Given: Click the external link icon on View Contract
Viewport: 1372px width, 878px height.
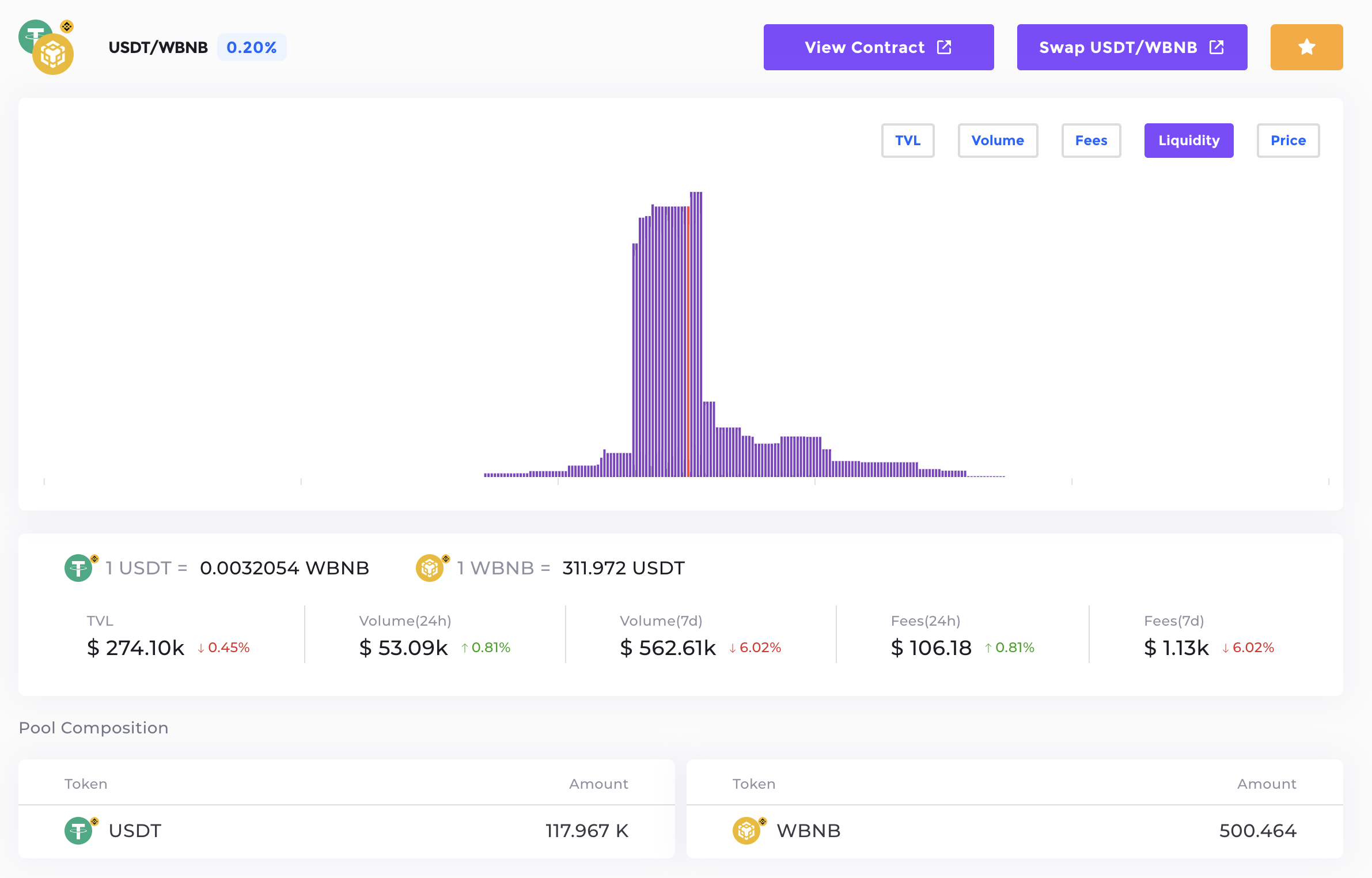Looking at the screenshot, I should coord(943,47).
